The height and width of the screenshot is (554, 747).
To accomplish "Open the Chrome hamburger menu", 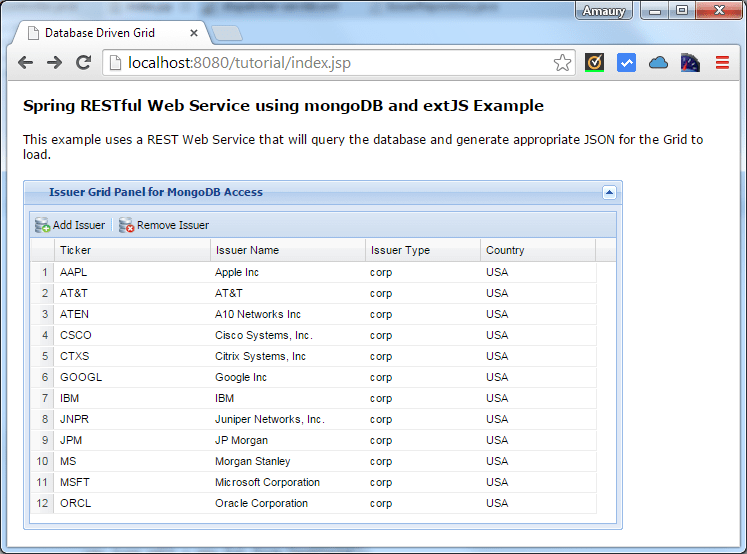I will click(722, 62).
